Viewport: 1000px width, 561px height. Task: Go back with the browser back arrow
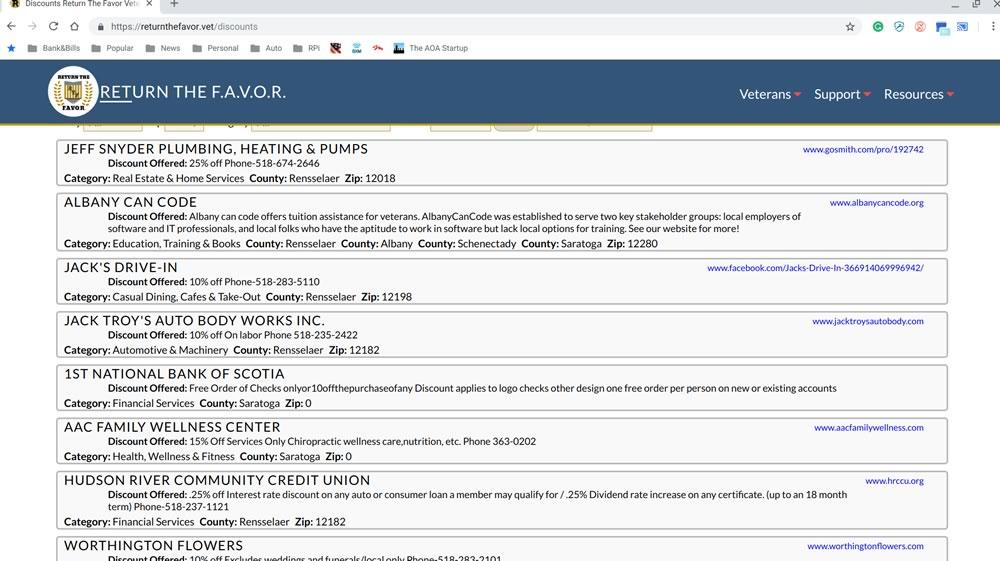pos(11,26)
